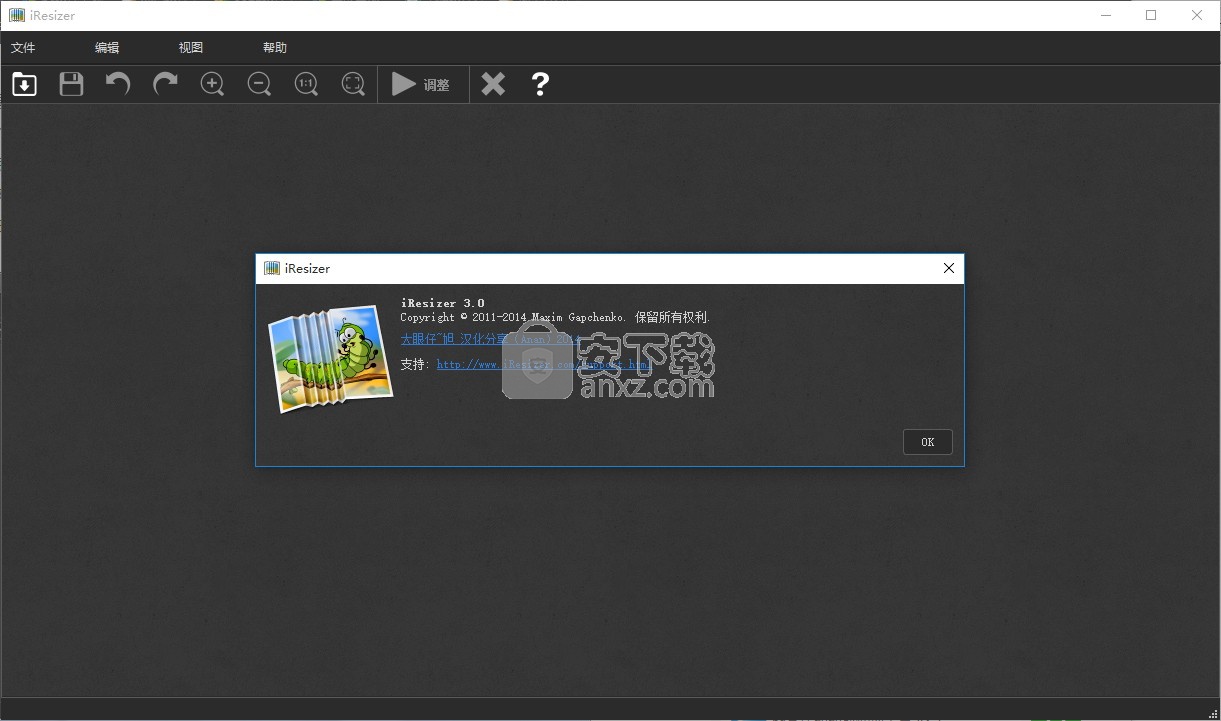This screenshot has height=721, width=1221.
Task: Click the X cancel icon in toolbar
Action: tap(493, 84)
